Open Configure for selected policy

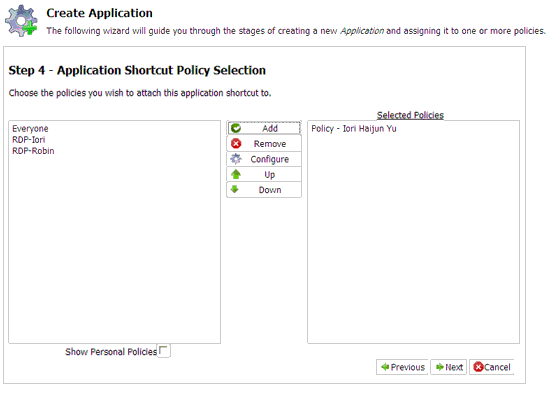click(264, 159)
